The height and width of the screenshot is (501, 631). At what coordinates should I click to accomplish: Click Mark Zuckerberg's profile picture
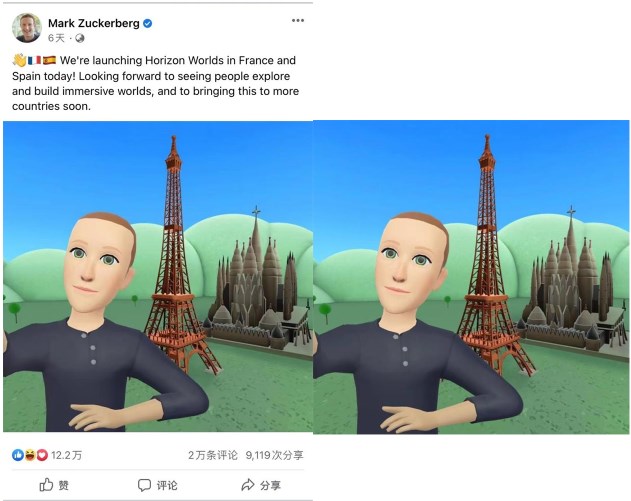point(27,28)
